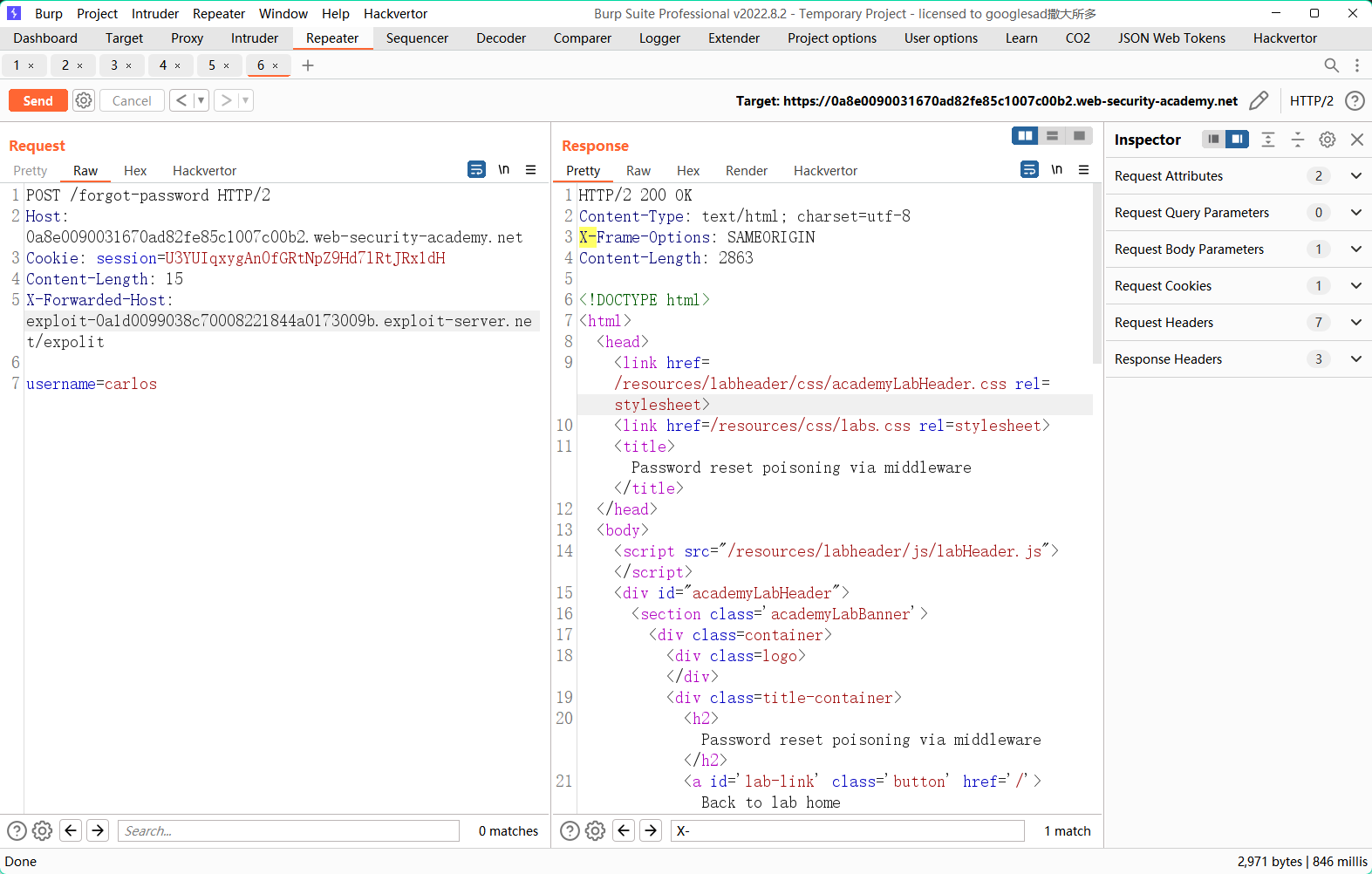1372x874 pixels.
Task: Open Repeater help question mark icon
Action: click(x=1355, y=100)
